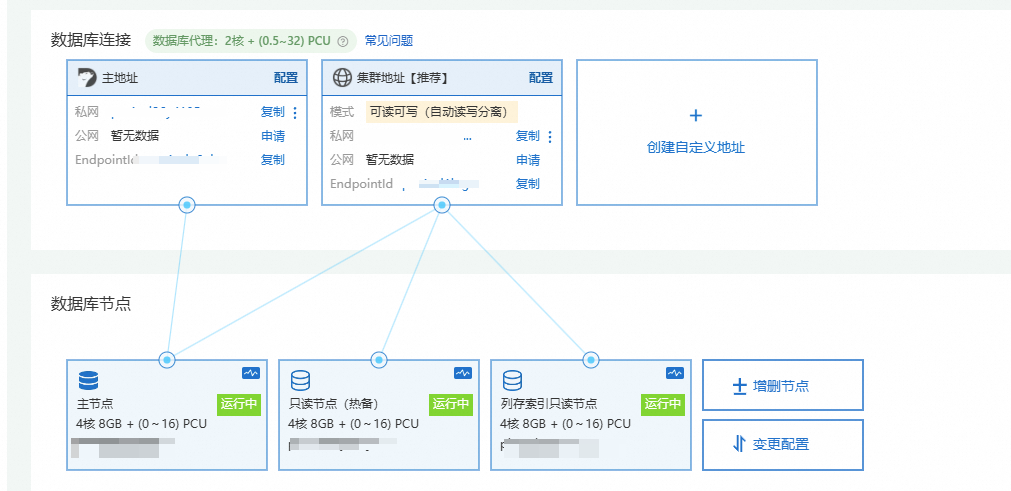This screenshot has height=491, width=1011.
Task: Click the 变更配置 button
Action: (x=783, y=445)
